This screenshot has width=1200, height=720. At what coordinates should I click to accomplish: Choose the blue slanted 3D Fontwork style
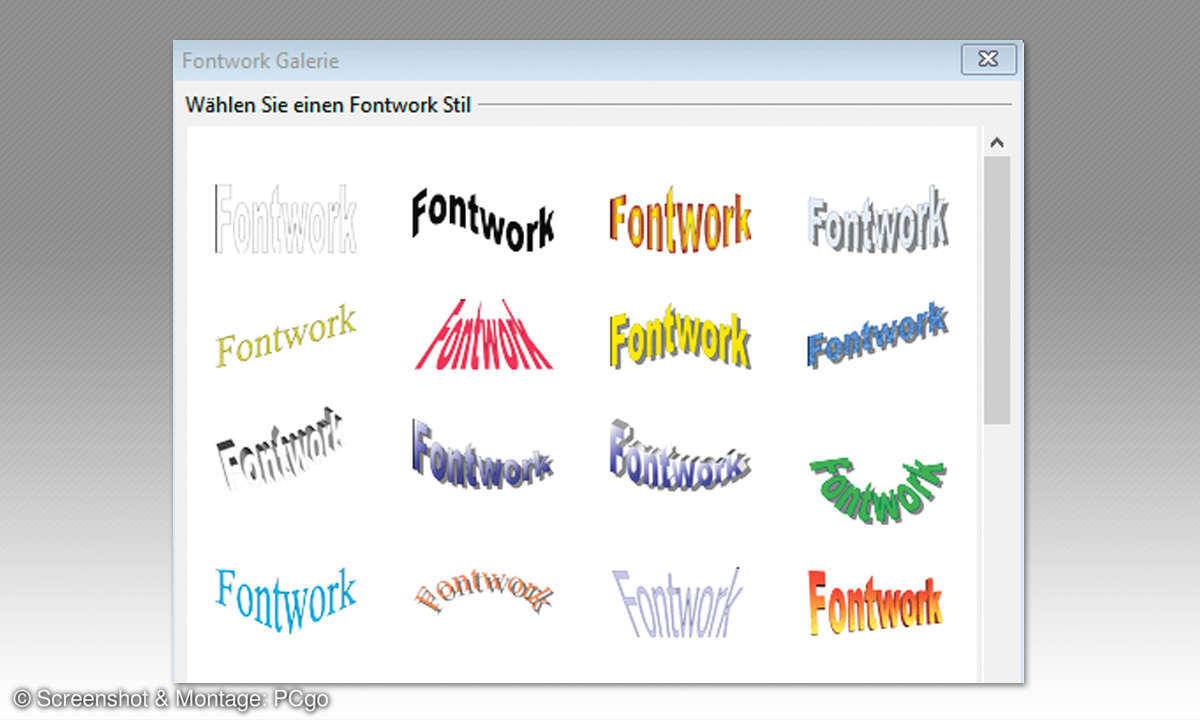878,335
